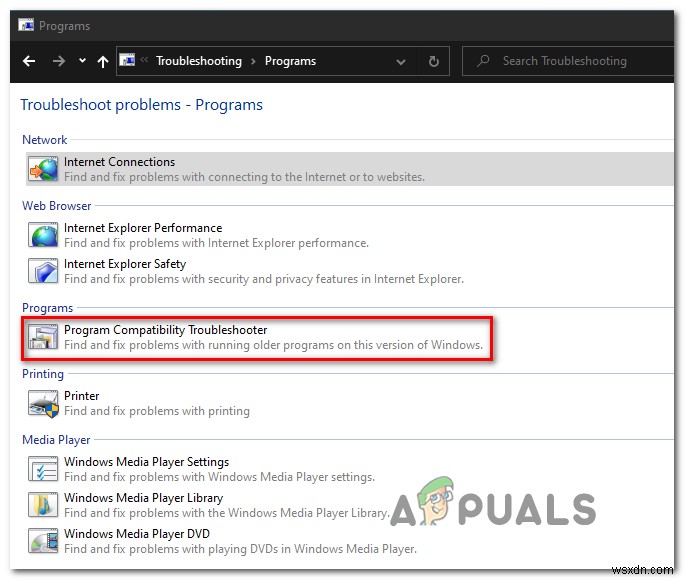
Task: Run the Printer troubleshooter
Action: click(x=81, y=396)
